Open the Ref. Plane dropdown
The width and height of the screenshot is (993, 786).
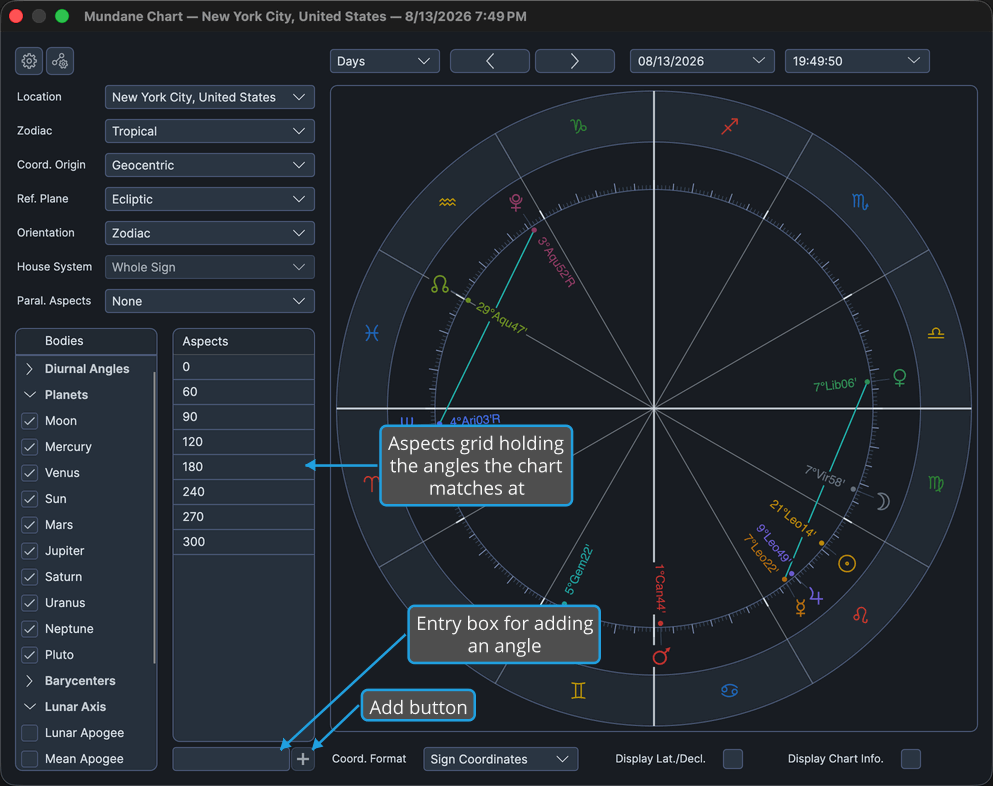point(210,199)
